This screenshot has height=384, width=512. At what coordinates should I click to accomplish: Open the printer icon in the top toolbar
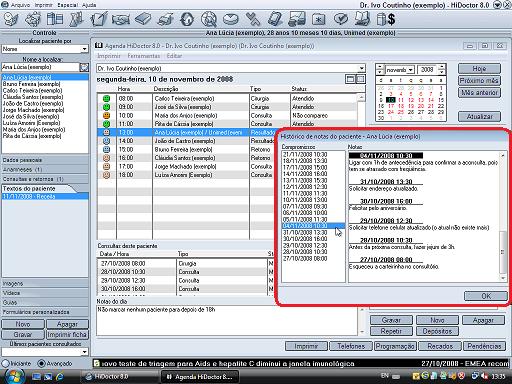(165, 19)
